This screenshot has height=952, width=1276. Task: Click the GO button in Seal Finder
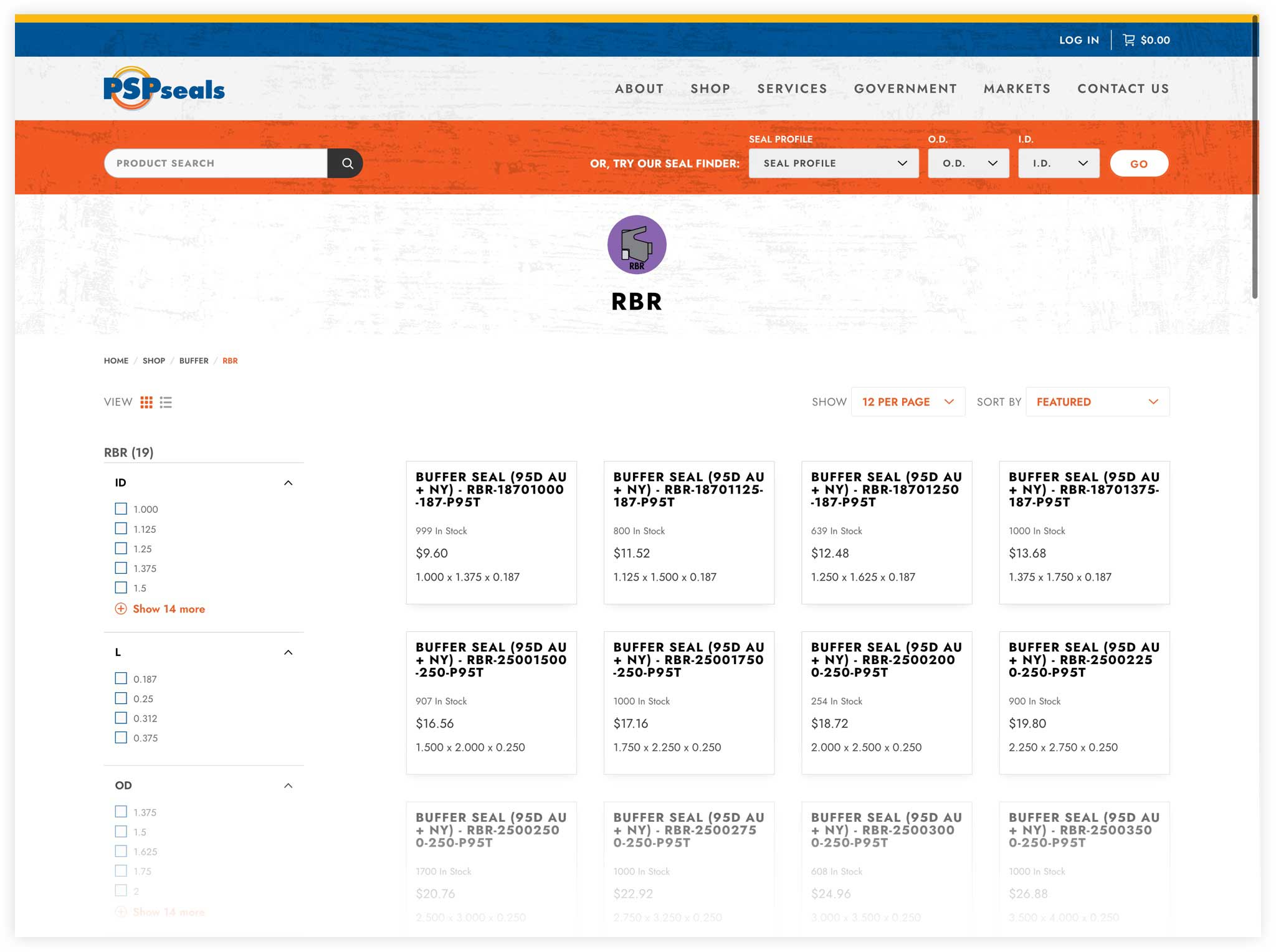click(x=1139, y=163)
